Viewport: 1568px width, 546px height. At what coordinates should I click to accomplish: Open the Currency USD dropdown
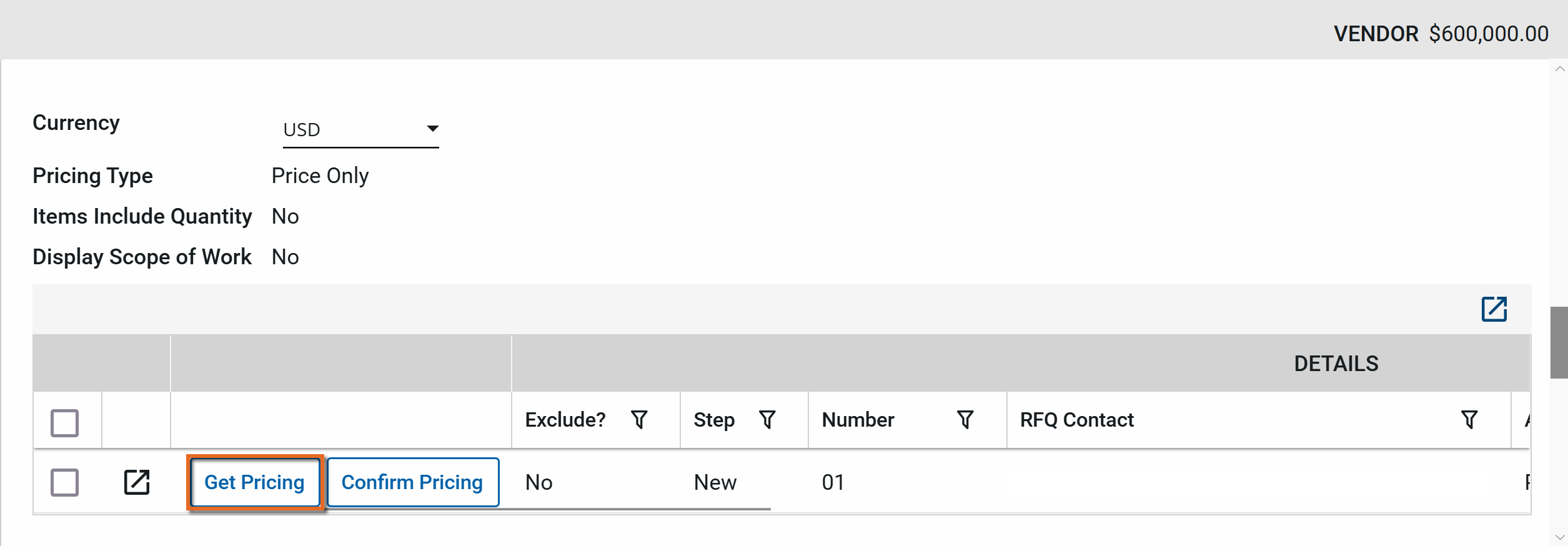coord(360,130)
